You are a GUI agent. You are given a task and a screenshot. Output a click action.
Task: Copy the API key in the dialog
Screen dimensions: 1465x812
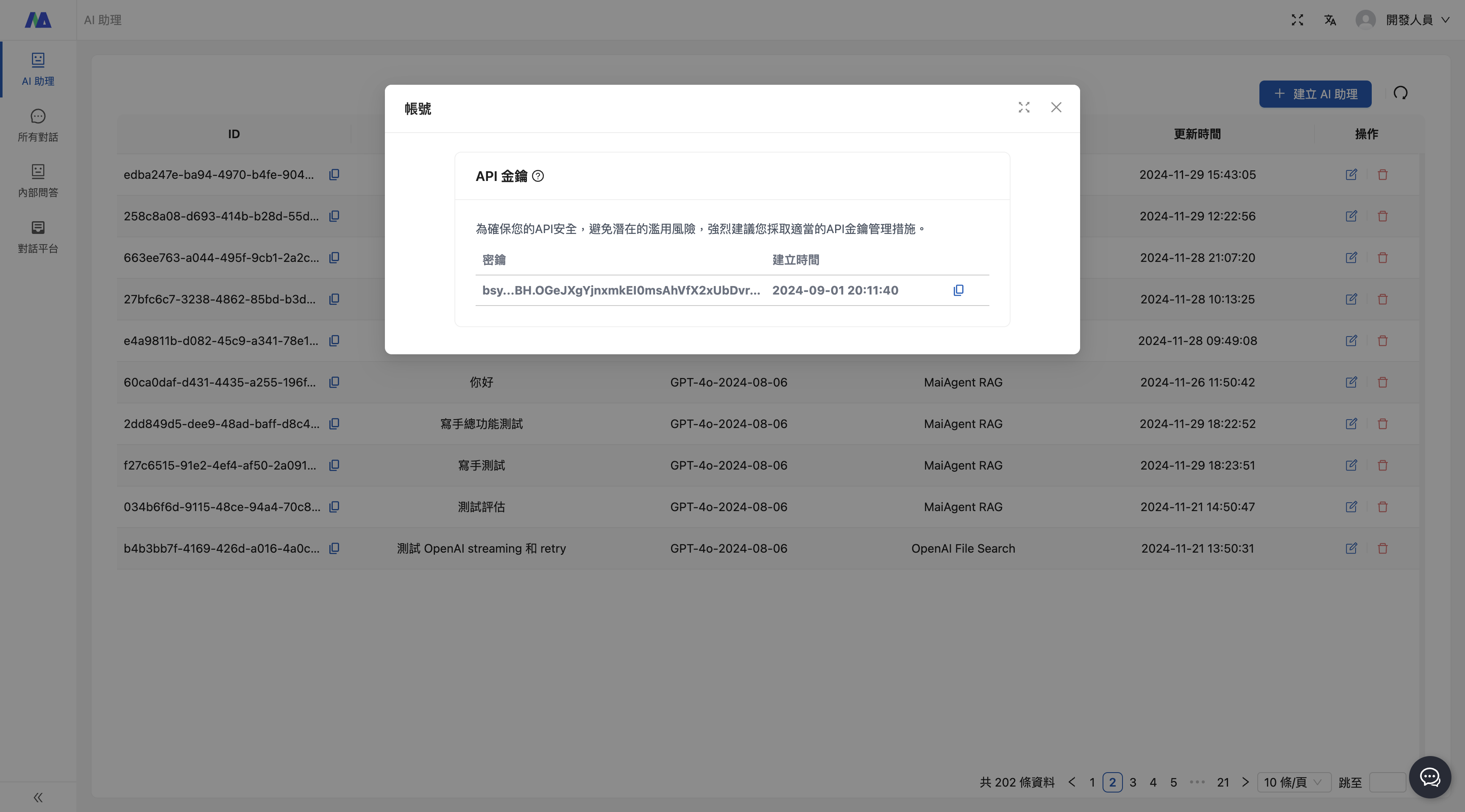pyautogui.click(x=958, y=291)
